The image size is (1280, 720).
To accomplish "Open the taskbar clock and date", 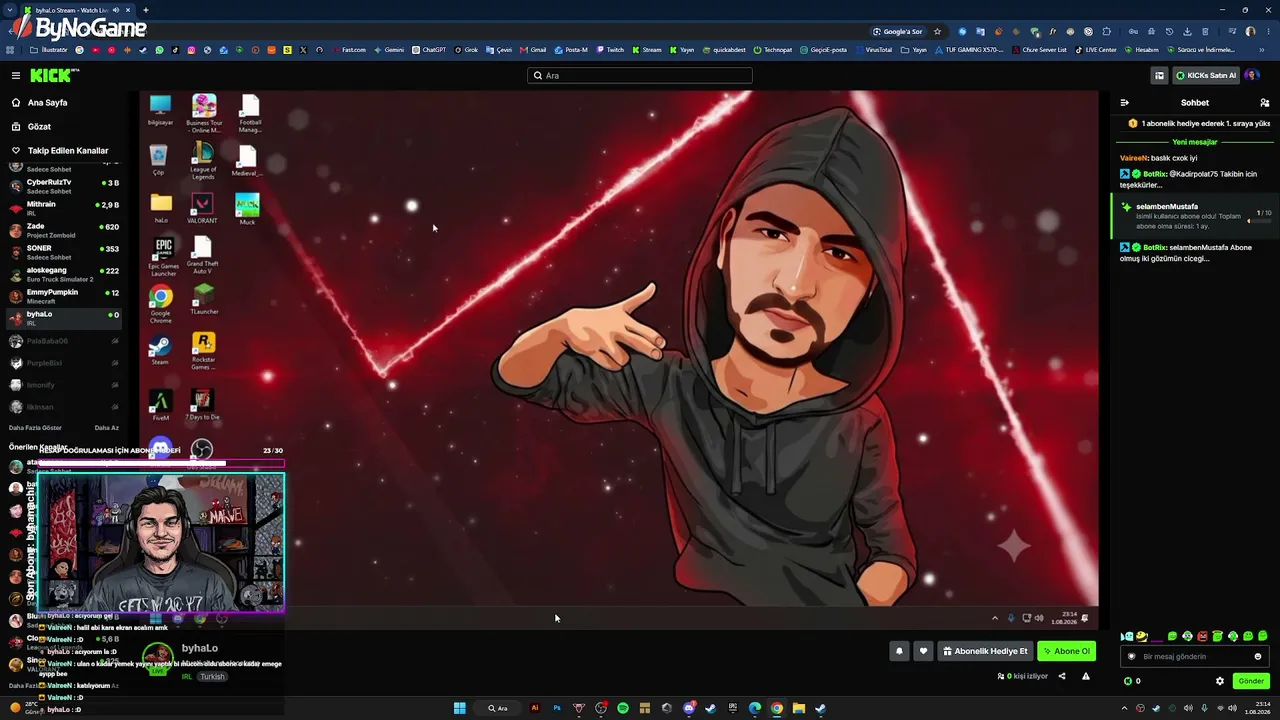I will pyautogui.click(x=1258, y=708).
